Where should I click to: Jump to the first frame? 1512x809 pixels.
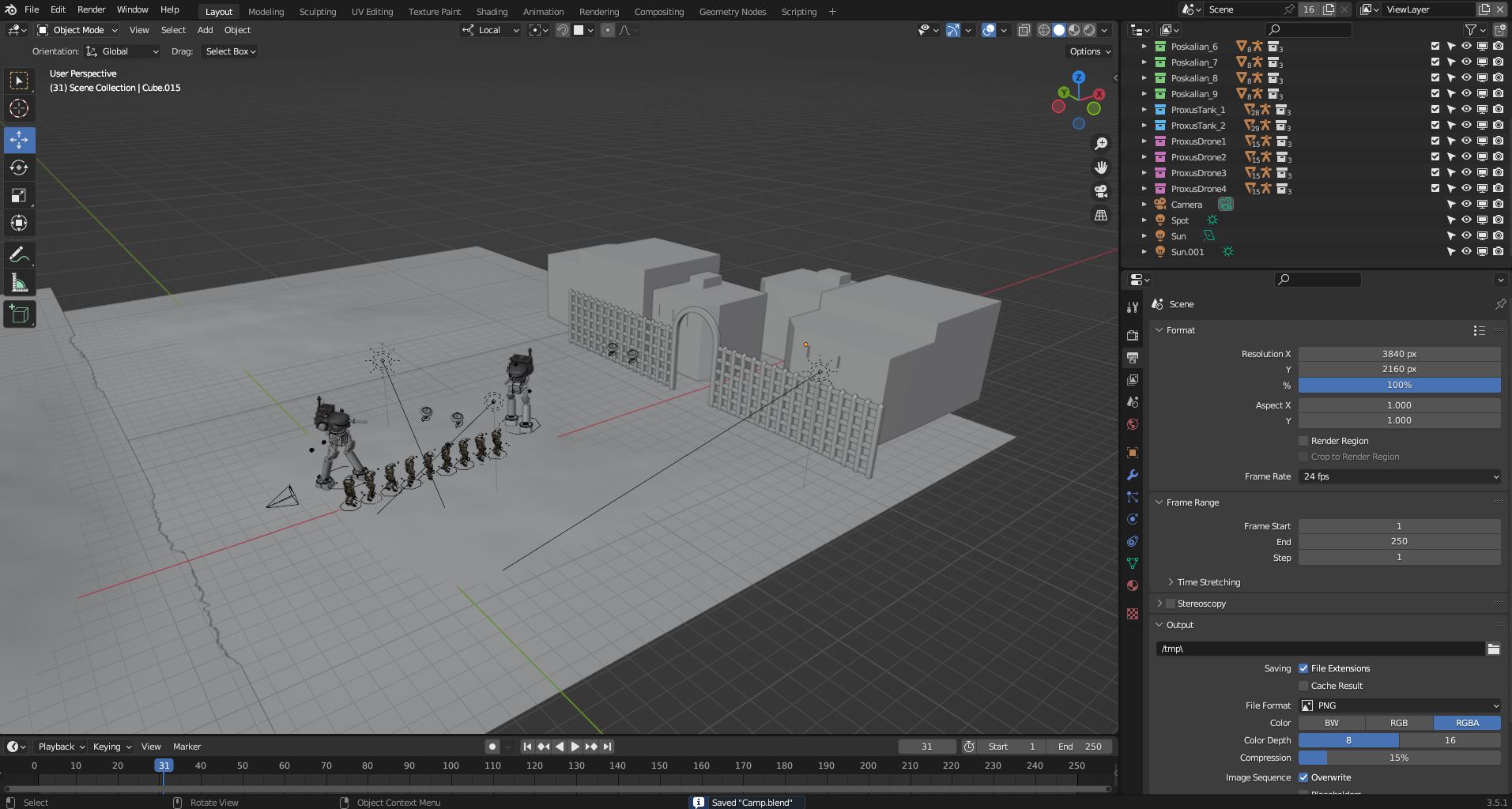(x=527, y=747)
